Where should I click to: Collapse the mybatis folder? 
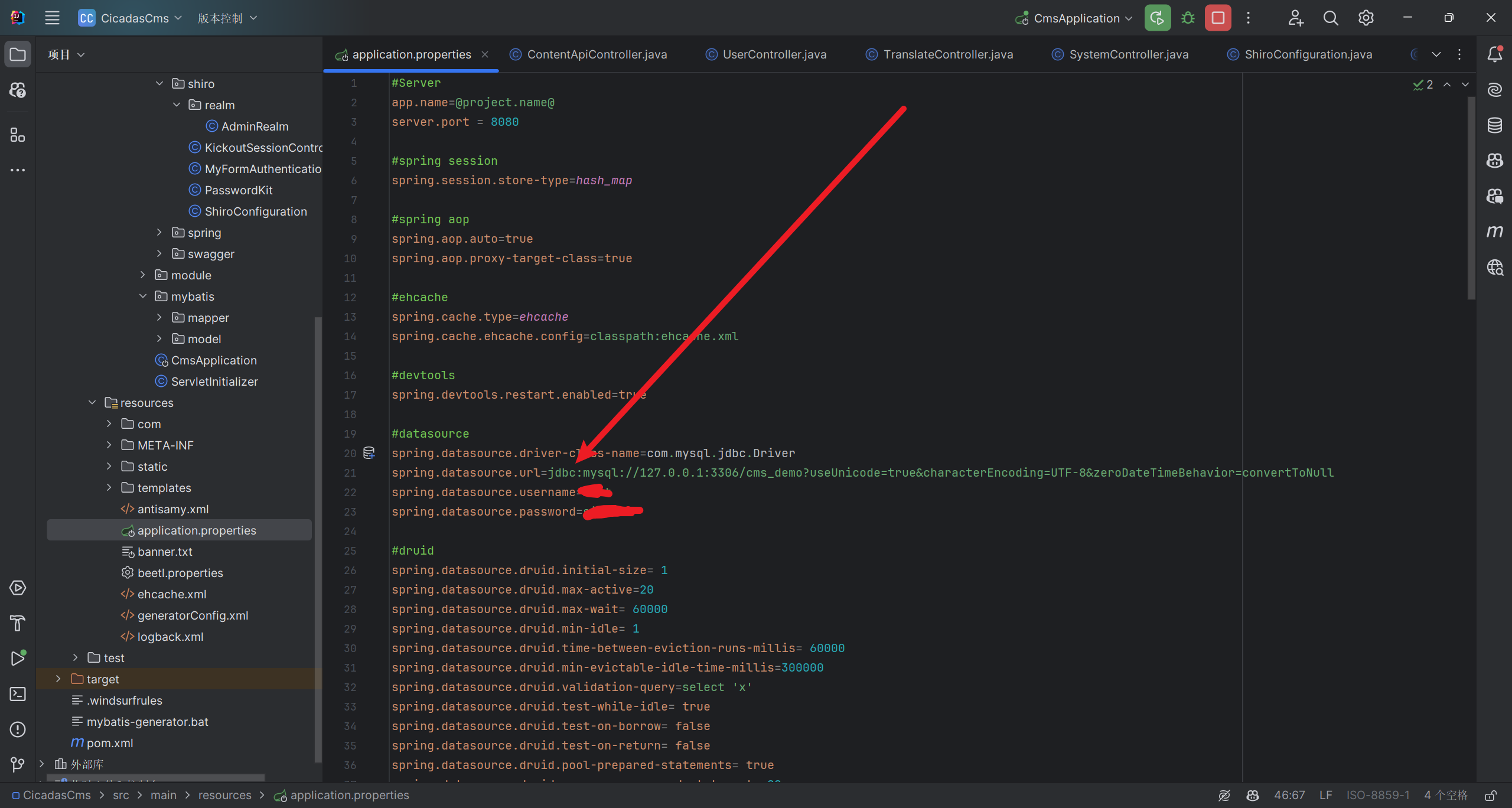(x=142, y=297)
